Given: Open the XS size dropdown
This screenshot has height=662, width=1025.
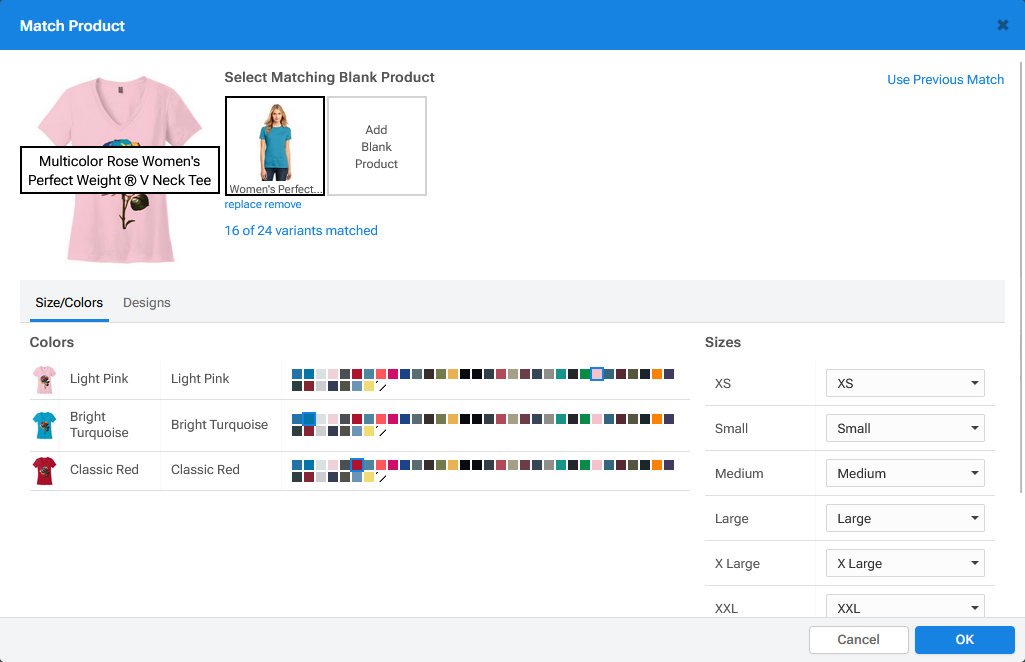Looking at the screenshot, I should (x=905, y=383).
